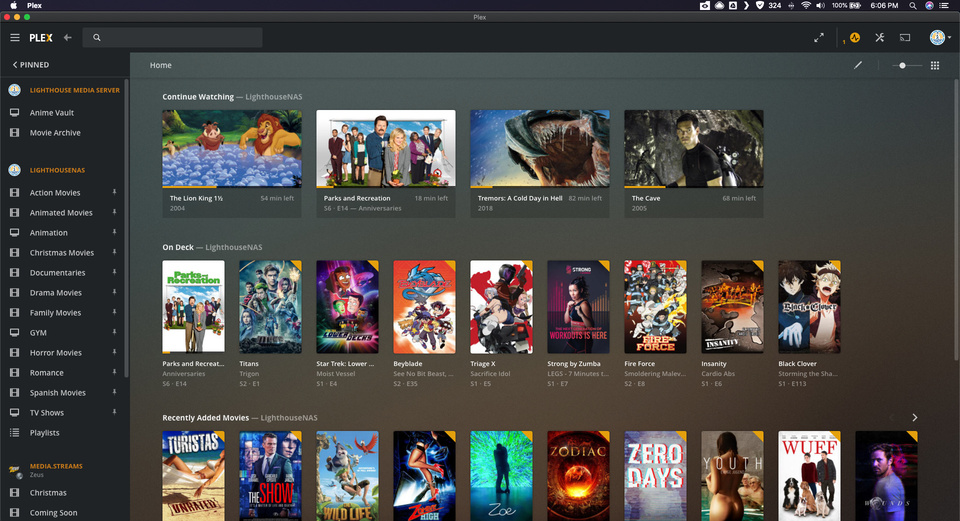Screen dimensions: 960x521
Task: Click the Wi-Fi menu bar icon
Action: click(806, 6)
